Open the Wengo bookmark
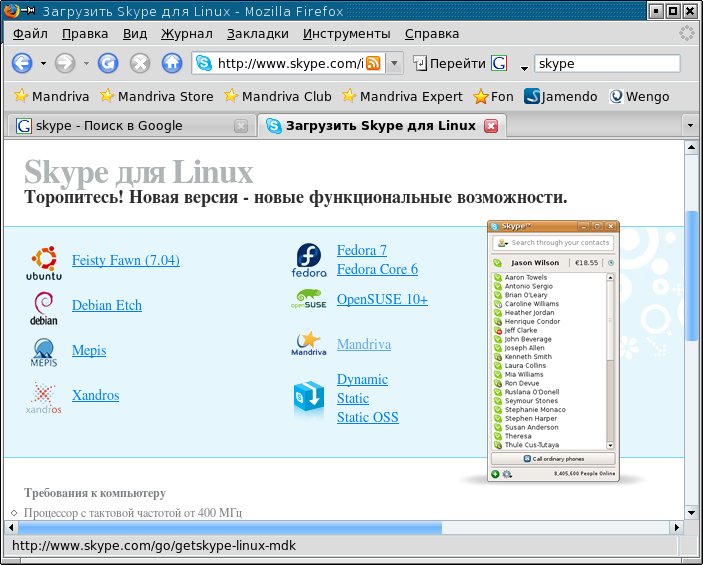This screenshot has width=703, height=565. click(639, 96)
